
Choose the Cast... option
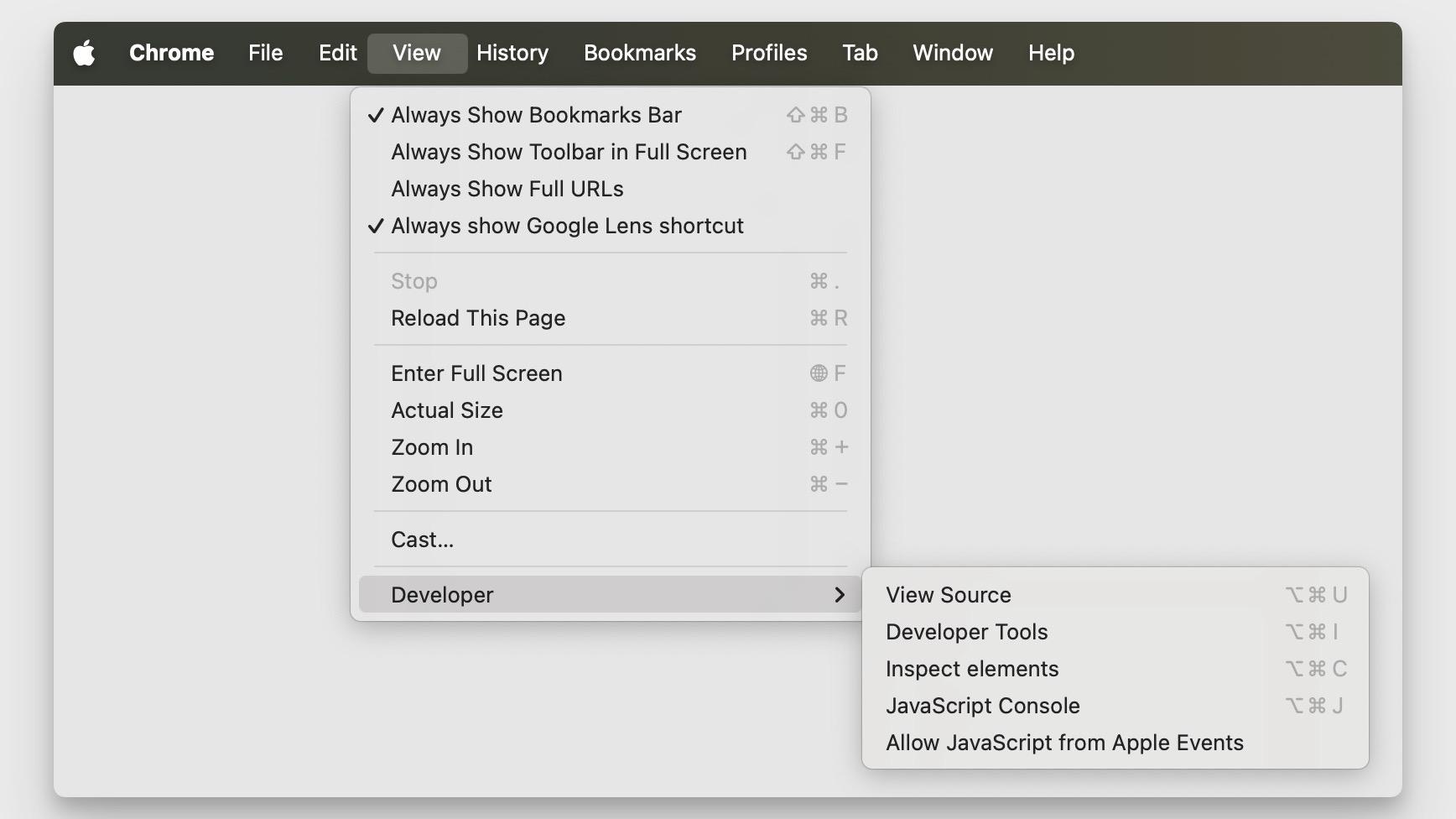coord(611,540)
